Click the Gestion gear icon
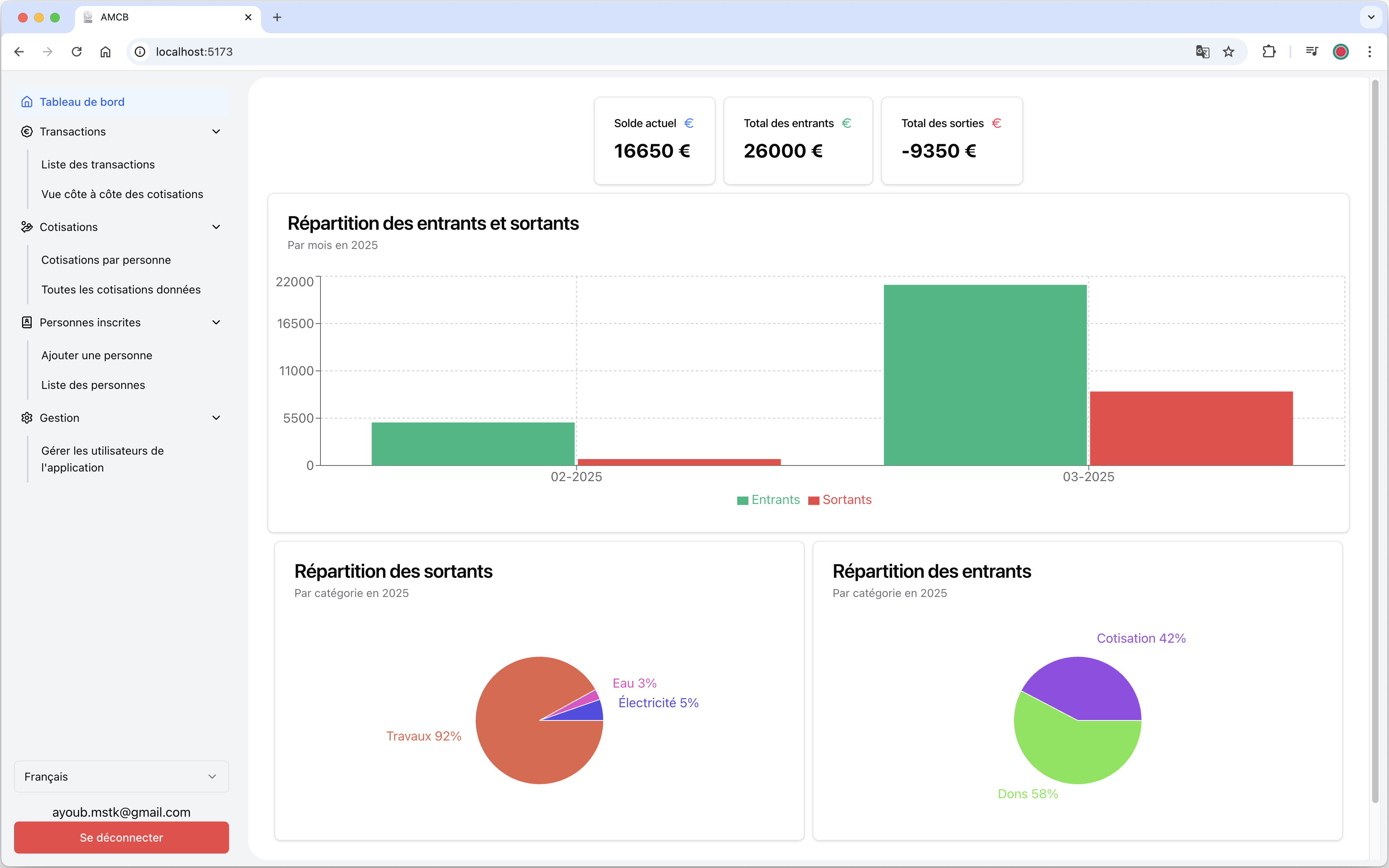The width and height of the screenshot is (1389, 868). [26, 417]
